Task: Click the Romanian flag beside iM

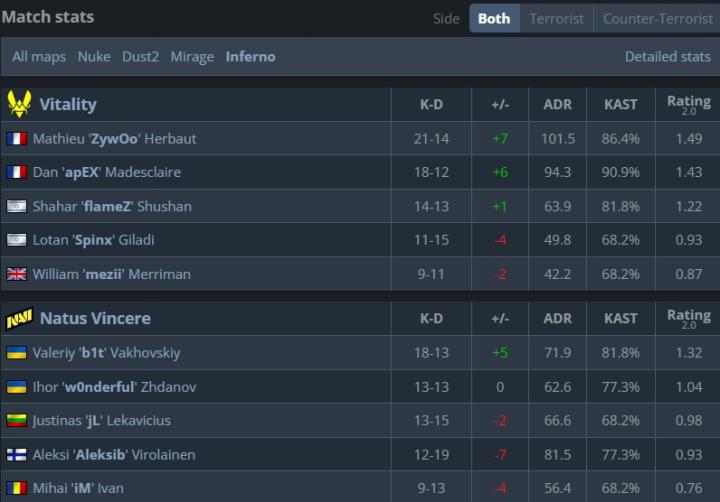Action: (16, 489)
